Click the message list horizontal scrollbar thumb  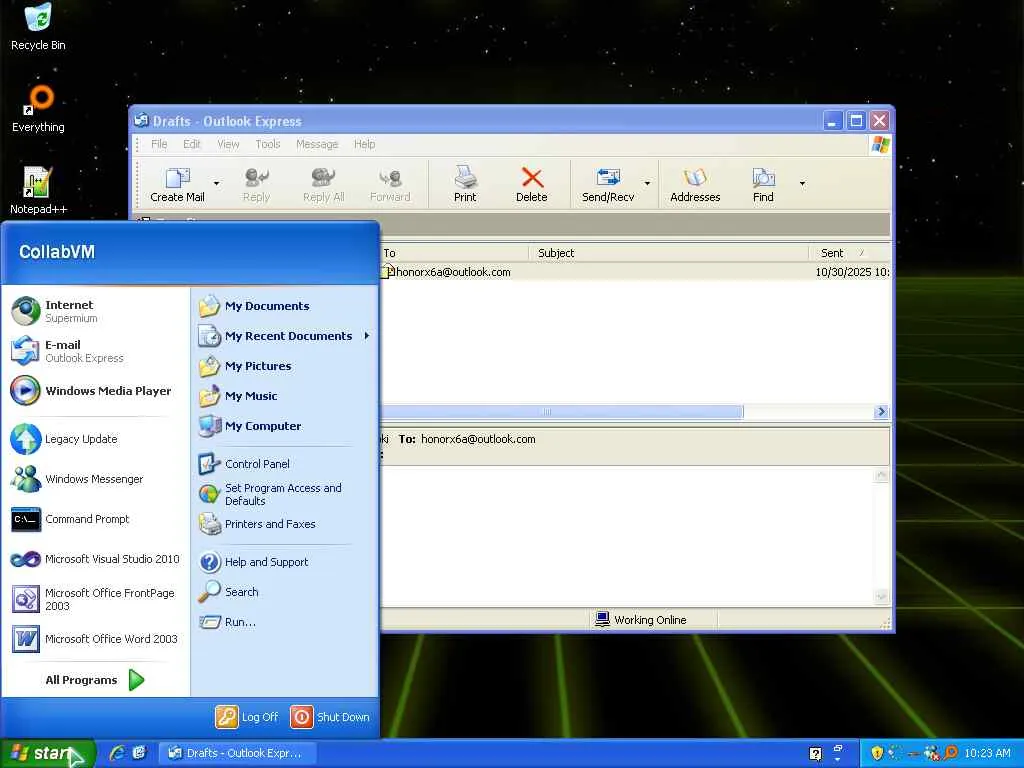click(x=562, y=411)
